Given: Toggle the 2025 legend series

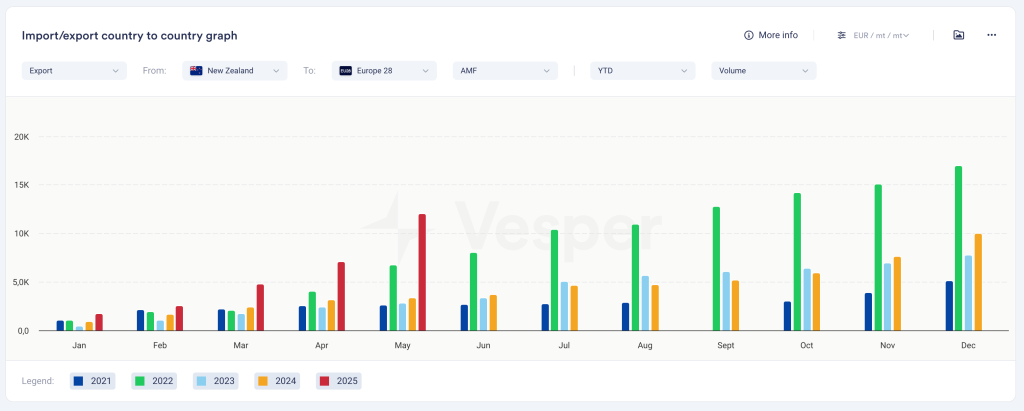Looking at the screenshot, I should [x=338, y=381].
